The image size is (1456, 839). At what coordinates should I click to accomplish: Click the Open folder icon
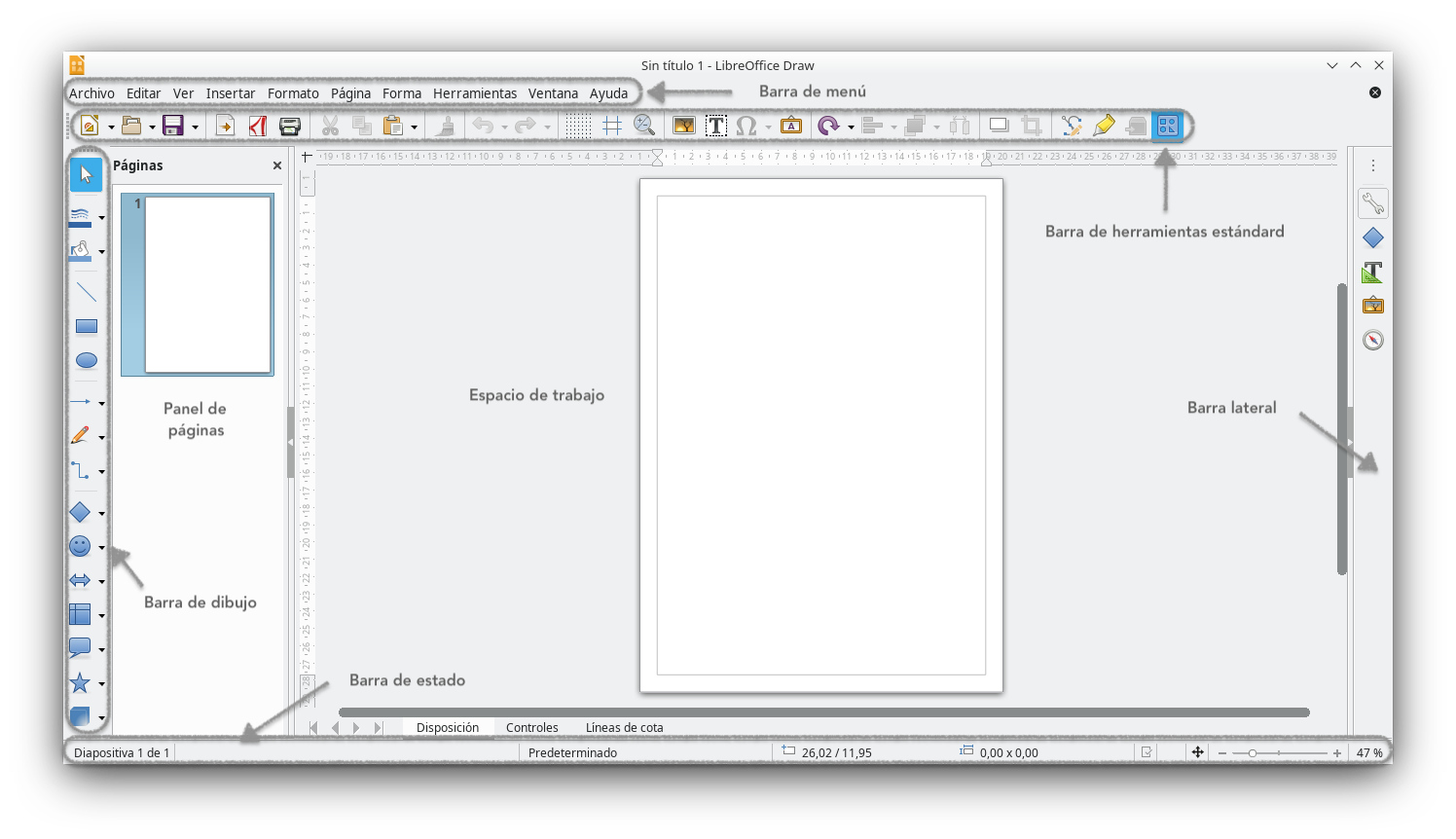pyautogui.click(x=131, y=126)
